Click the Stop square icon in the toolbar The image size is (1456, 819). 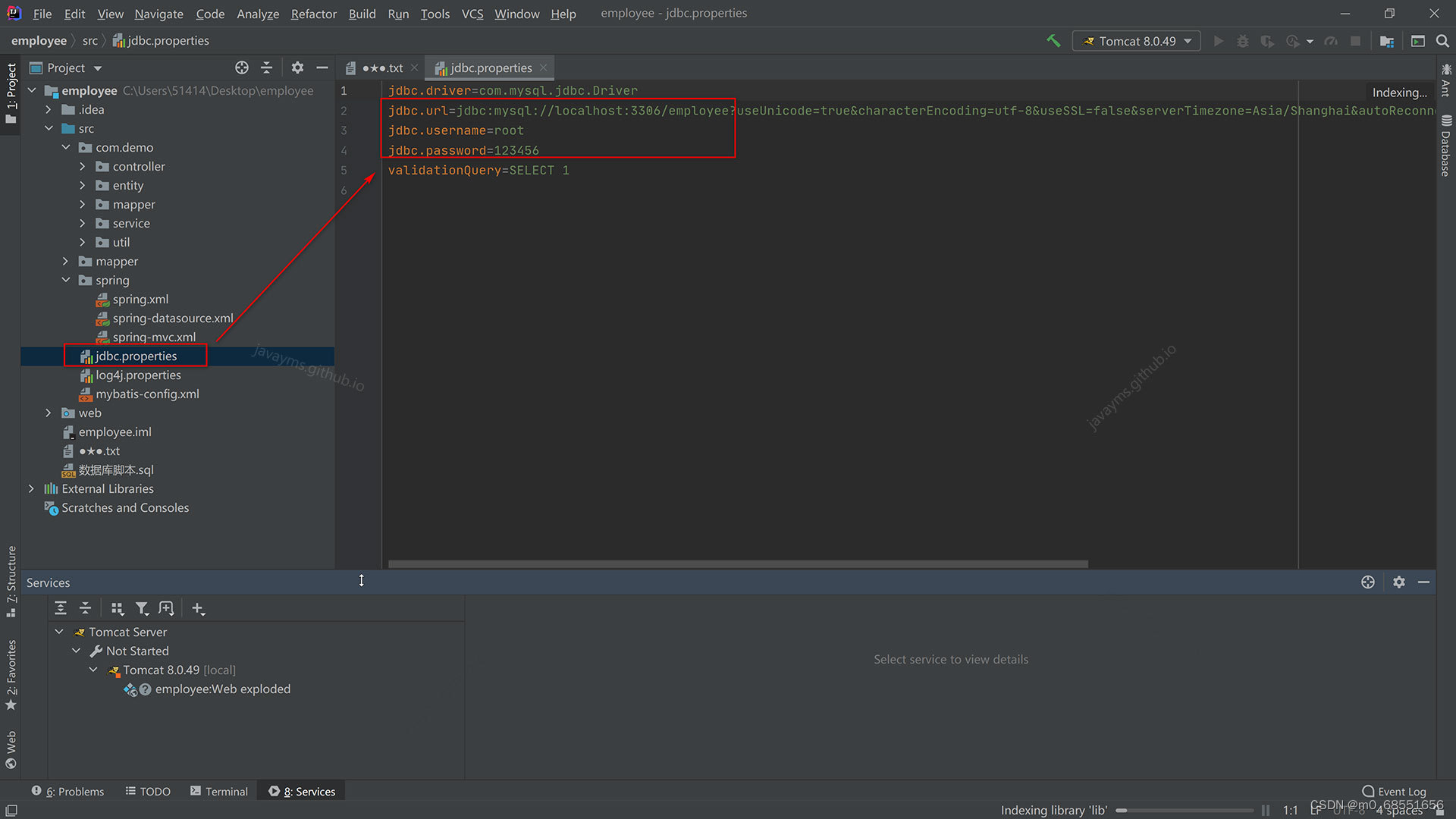coord(1355,41)
